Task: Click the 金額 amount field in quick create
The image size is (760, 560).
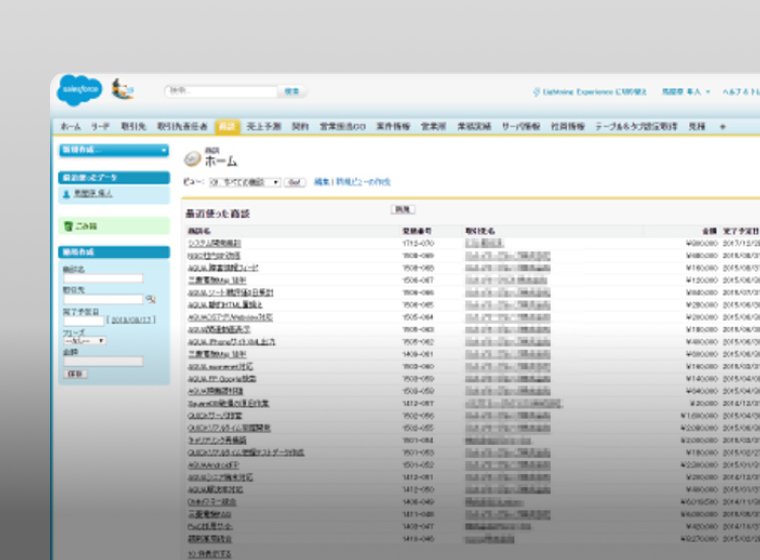Action: click(x=103, y=361)
